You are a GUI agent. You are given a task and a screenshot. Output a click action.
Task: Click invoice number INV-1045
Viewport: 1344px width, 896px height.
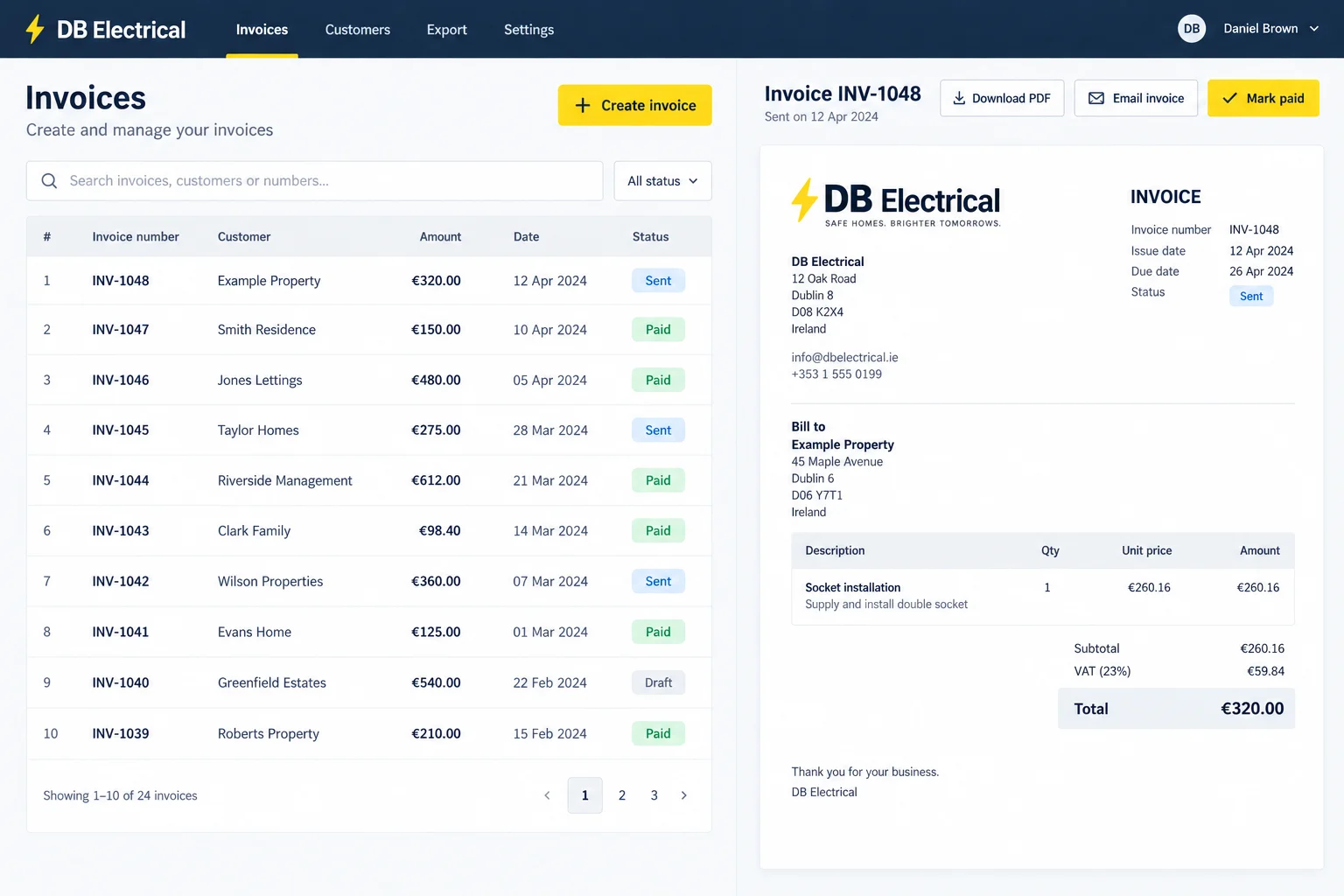point(121,430)
